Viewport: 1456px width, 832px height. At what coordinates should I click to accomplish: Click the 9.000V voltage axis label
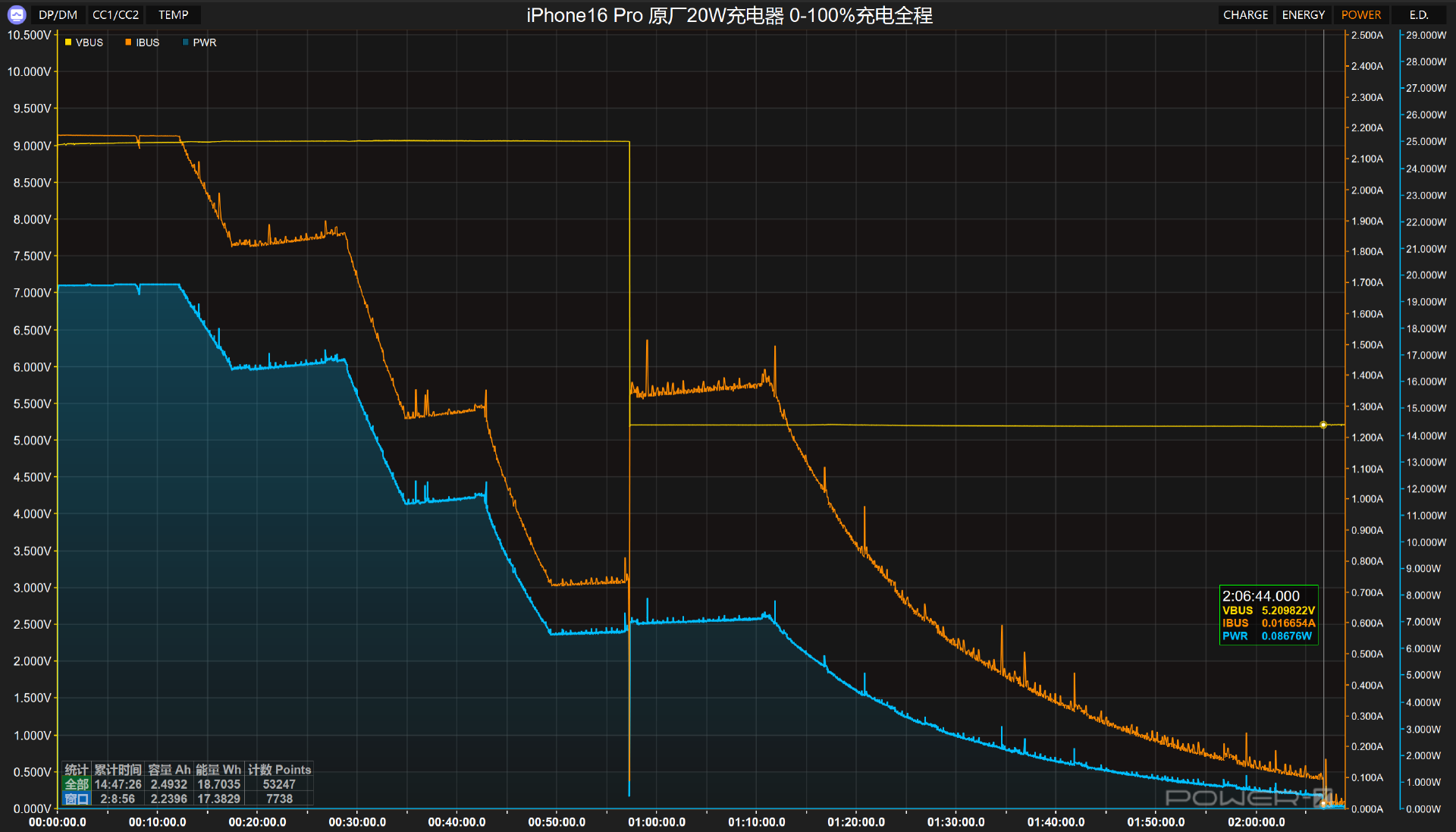tap(32, 146)
